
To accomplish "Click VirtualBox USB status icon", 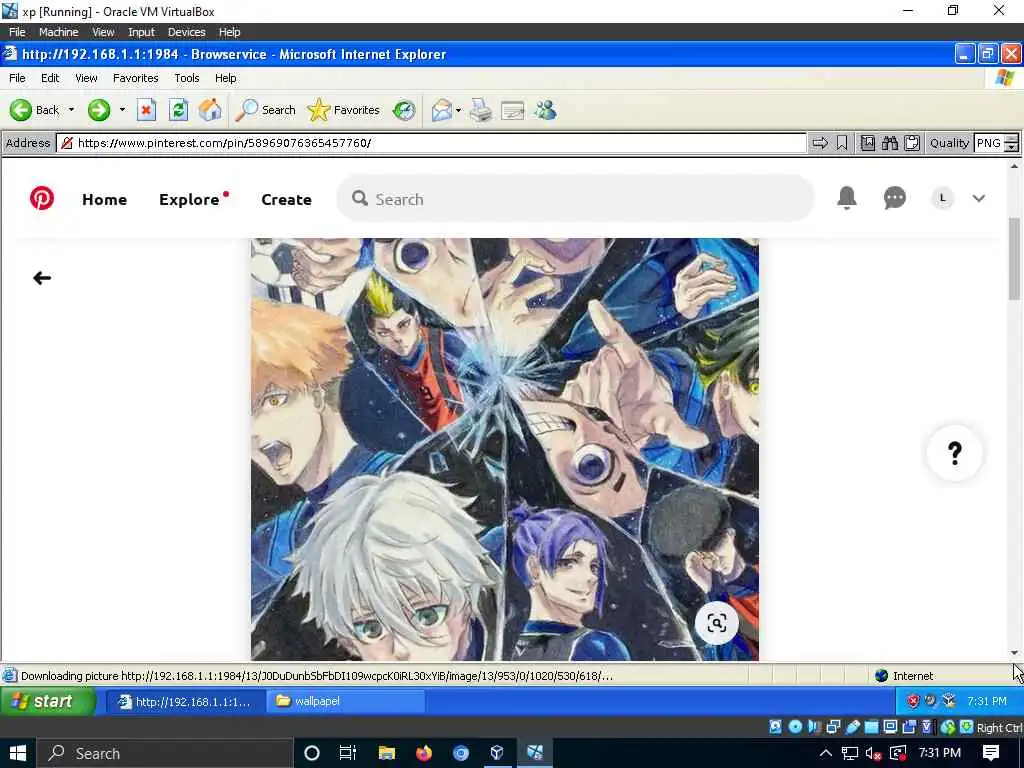I will [x=852, y=727].
